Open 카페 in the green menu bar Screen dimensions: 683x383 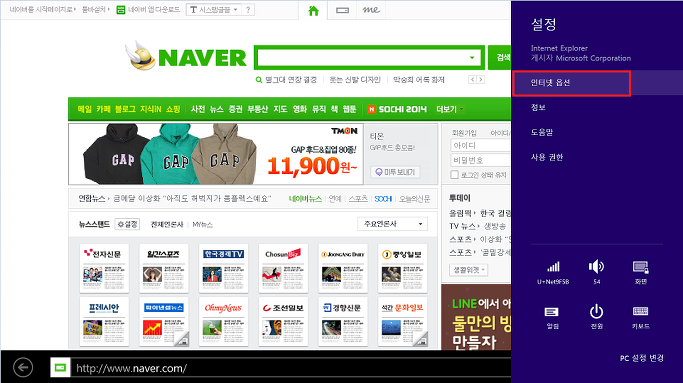pyautogui.click(x=103, y=109)
